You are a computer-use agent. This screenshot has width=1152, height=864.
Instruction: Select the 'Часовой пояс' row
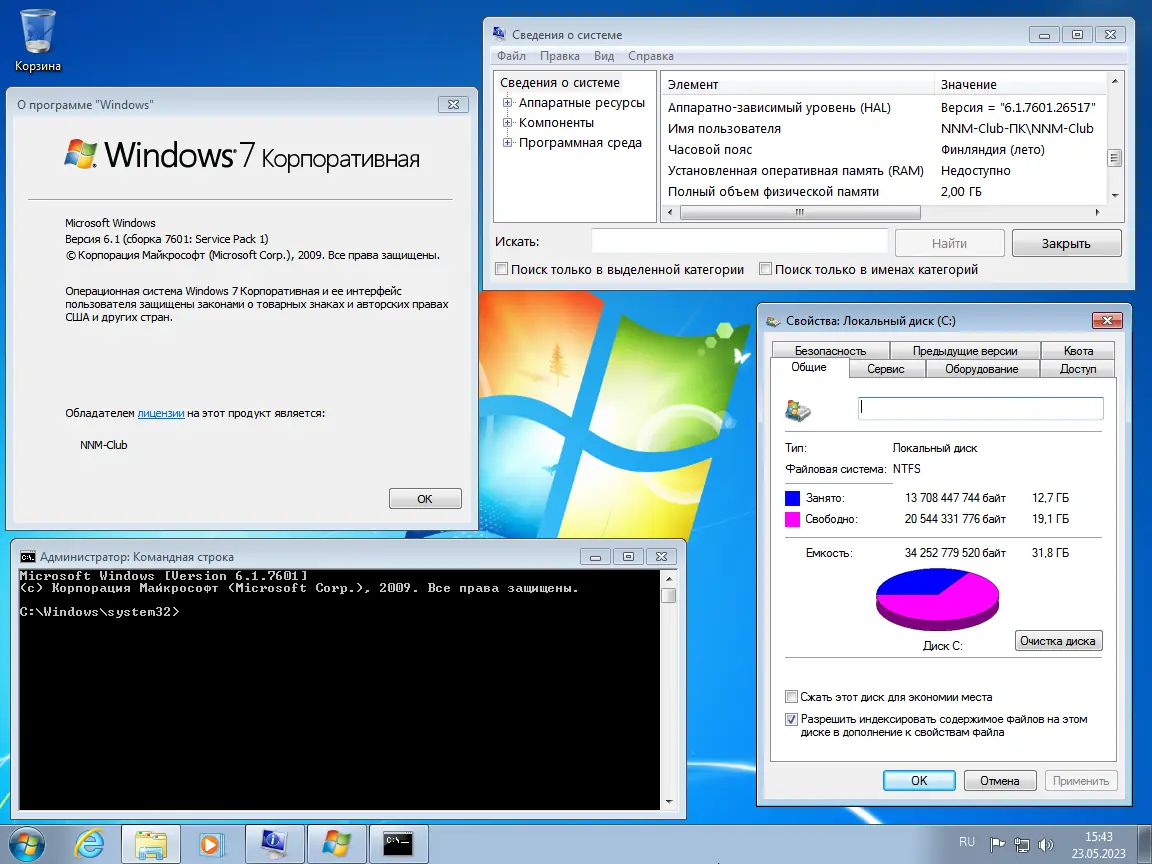coord(884,149)
